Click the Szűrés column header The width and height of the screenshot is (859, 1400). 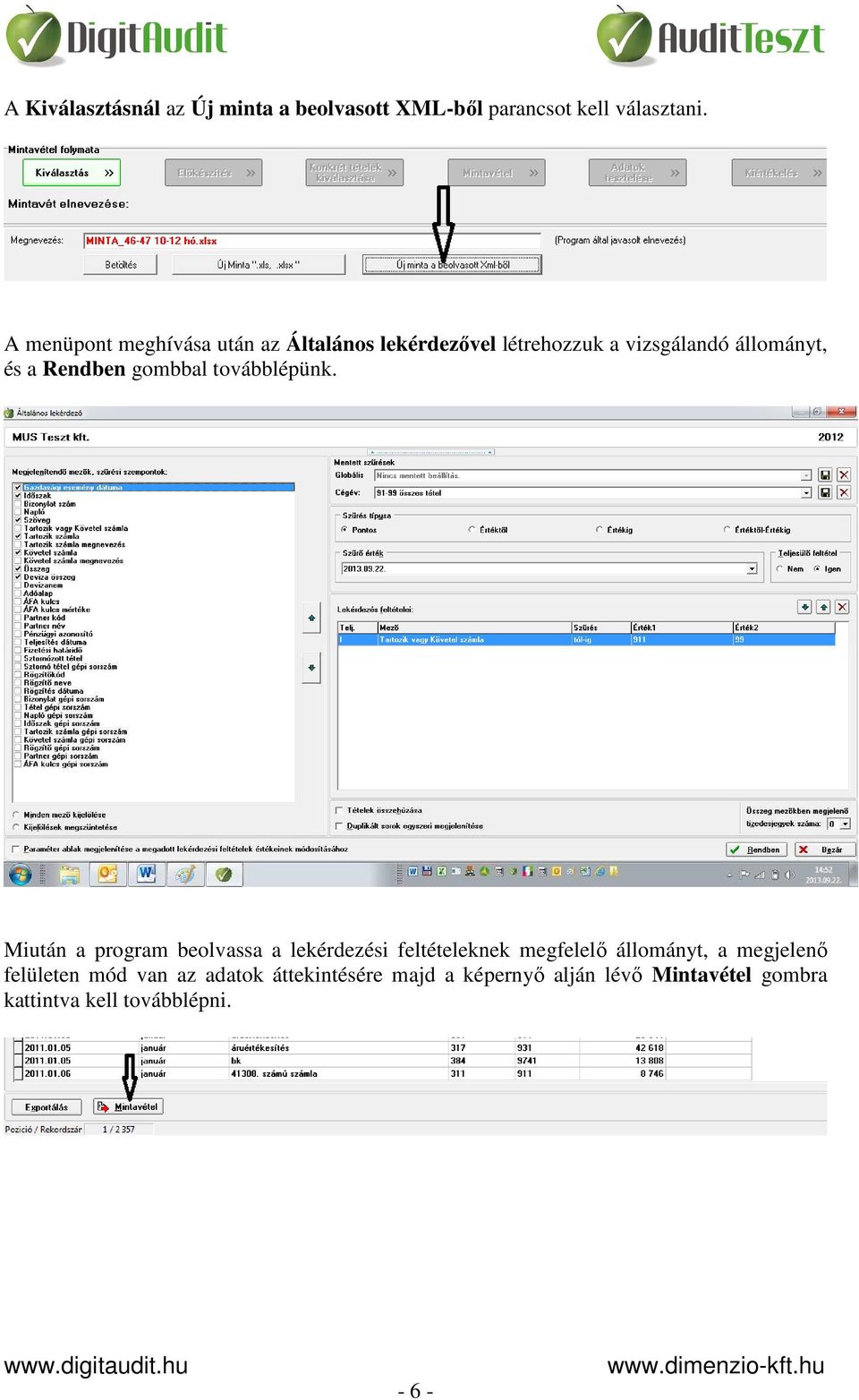click(600, 628)
